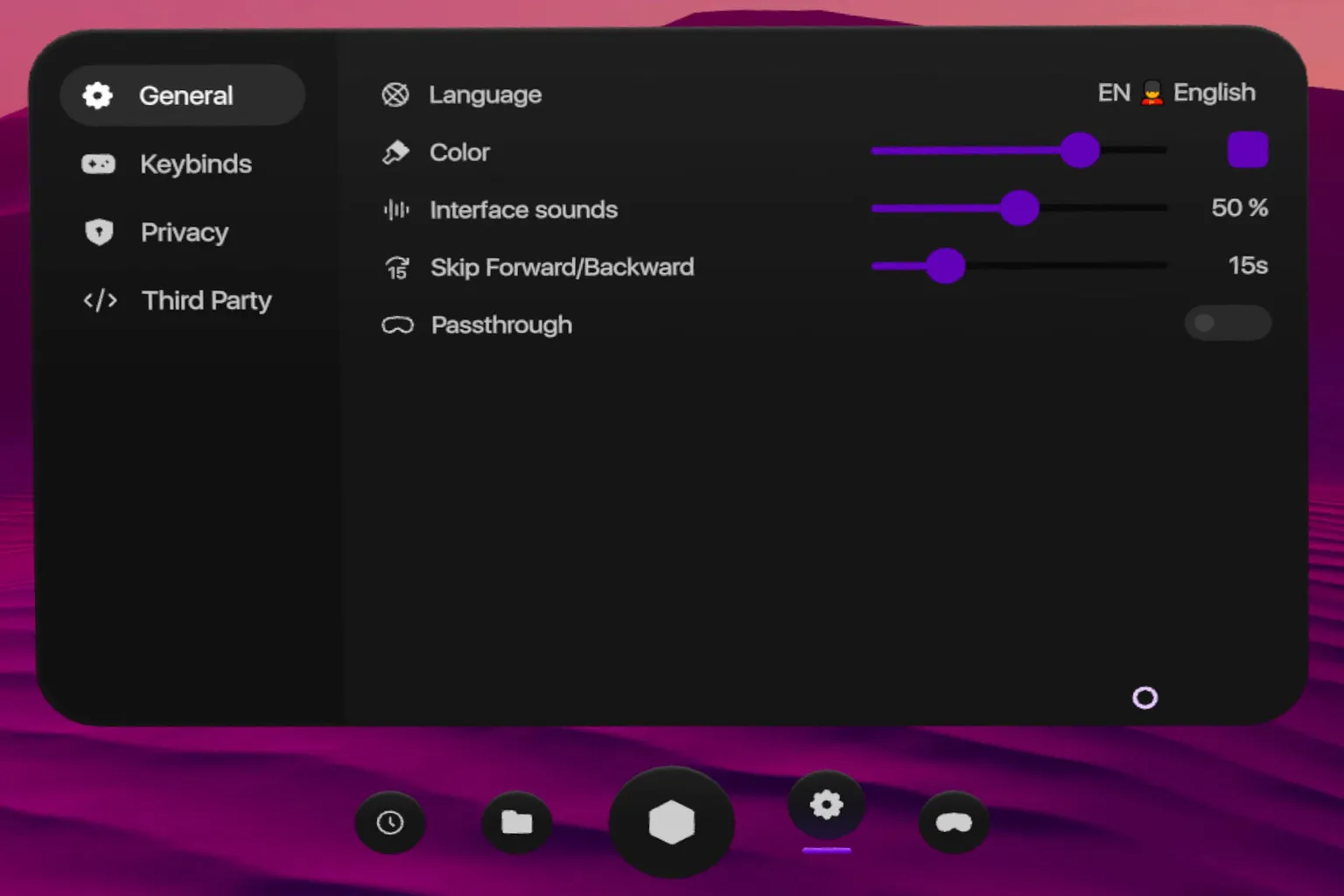Open the General settings tab

click(182, 94)
